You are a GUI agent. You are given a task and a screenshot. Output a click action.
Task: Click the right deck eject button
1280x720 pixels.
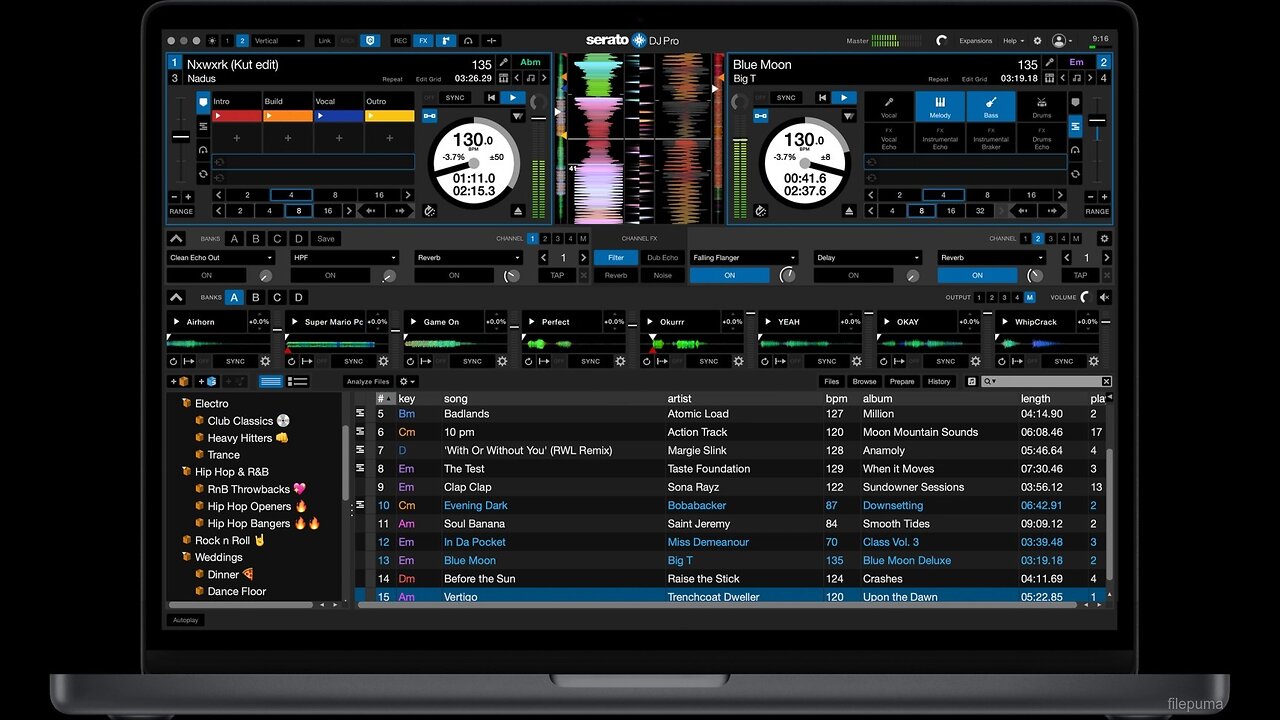(848, 211)
